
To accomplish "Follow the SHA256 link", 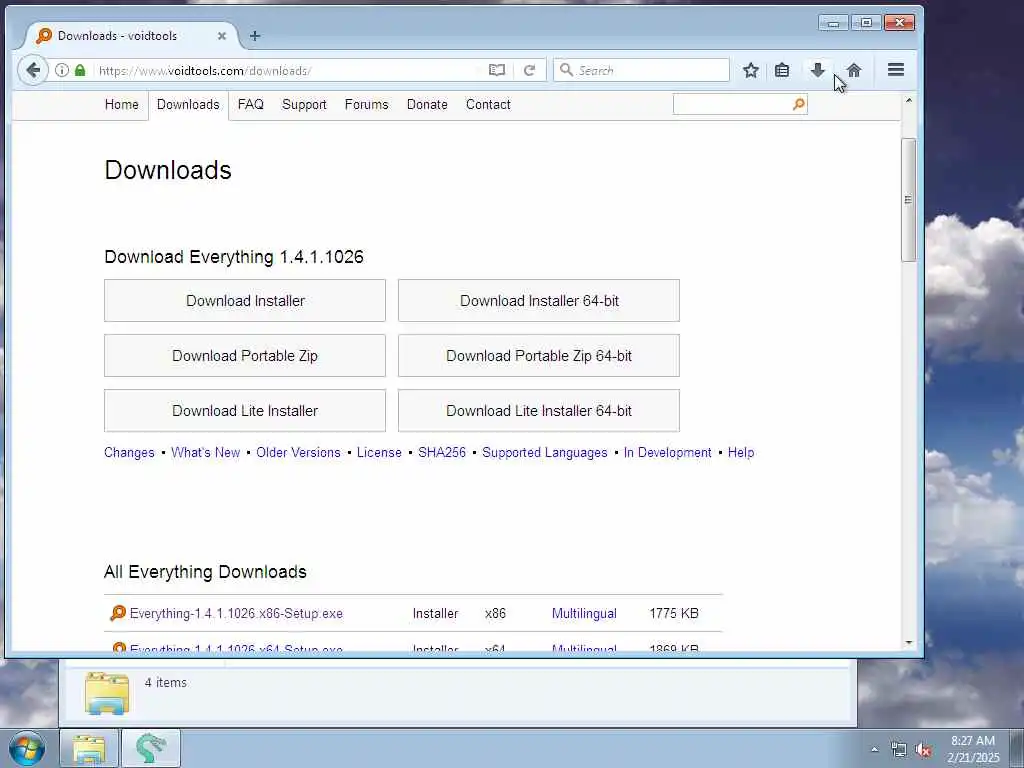I will [x=441, y=452].
